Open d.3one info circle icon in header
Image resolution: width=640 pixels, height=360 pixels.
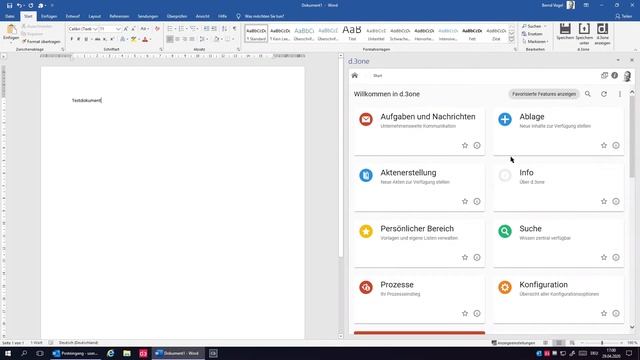[615, 76]
